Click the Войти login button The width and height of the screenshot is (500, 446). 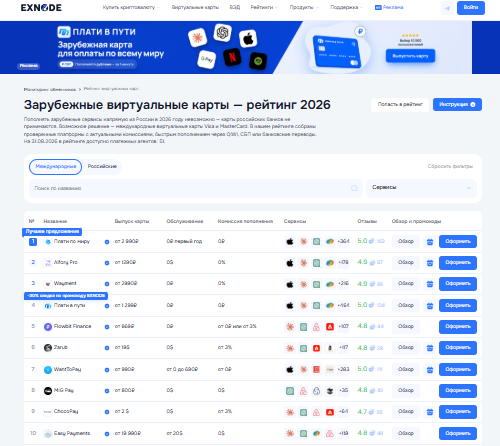471,8
